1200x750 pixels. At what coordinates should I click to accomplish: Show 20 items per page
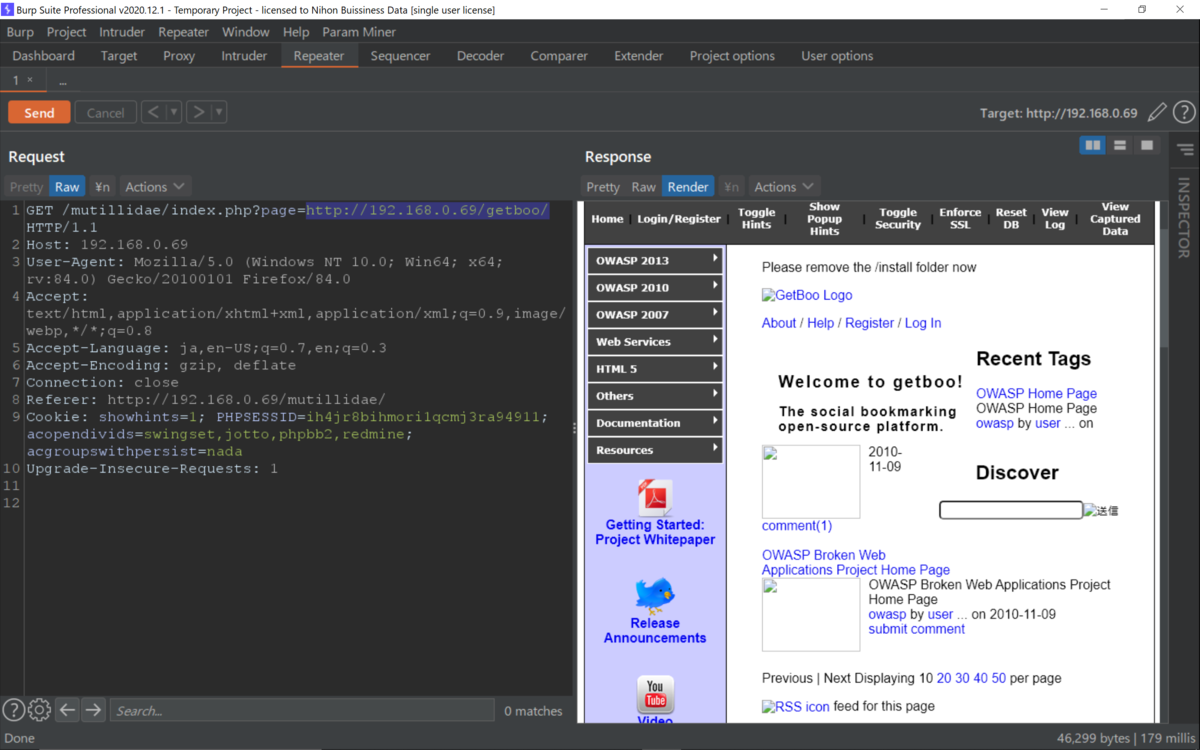click(944, 678)
